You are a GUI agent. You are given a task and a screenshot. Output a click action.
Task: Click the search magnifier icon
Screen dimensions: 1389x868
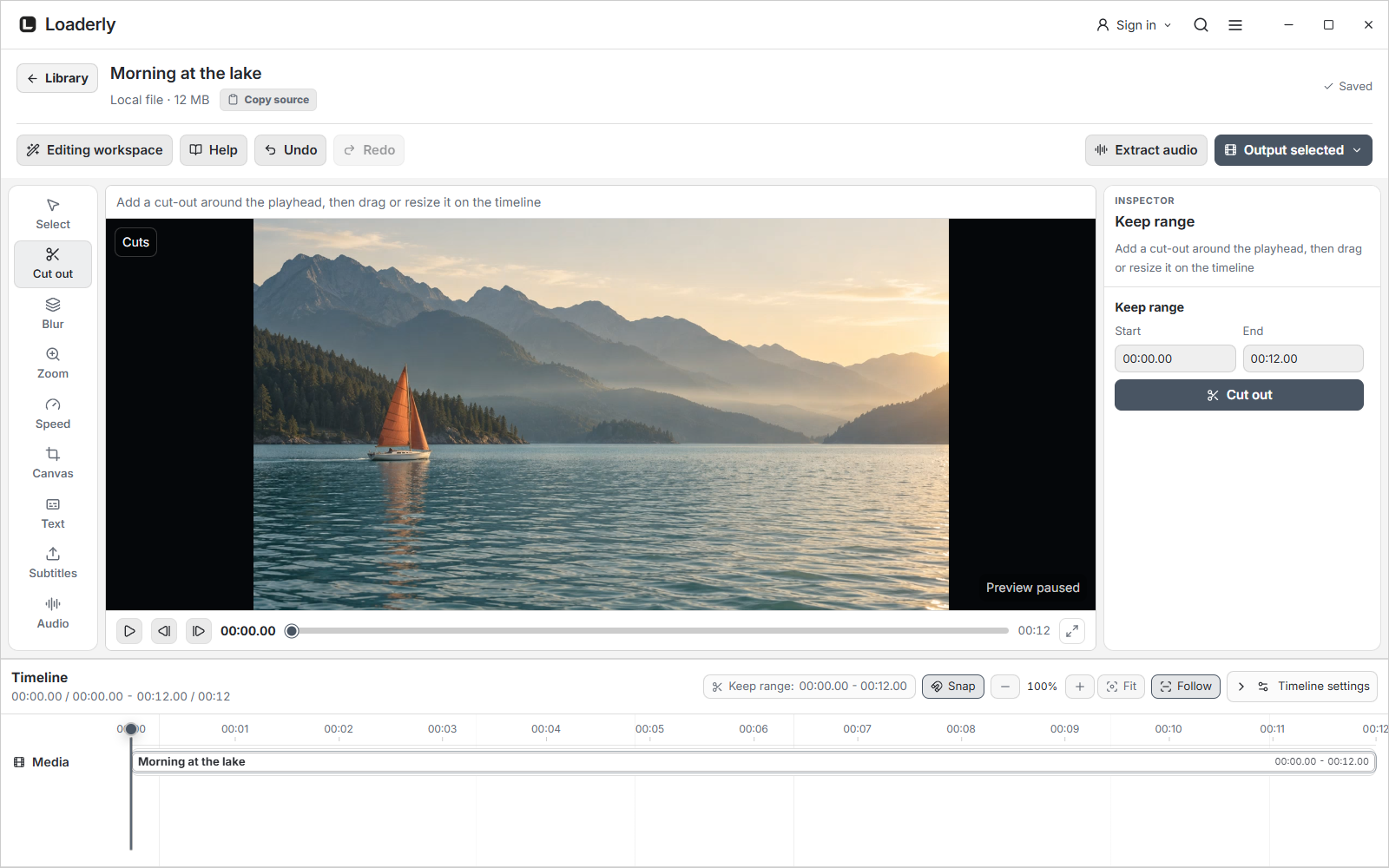click(1201, 25)
